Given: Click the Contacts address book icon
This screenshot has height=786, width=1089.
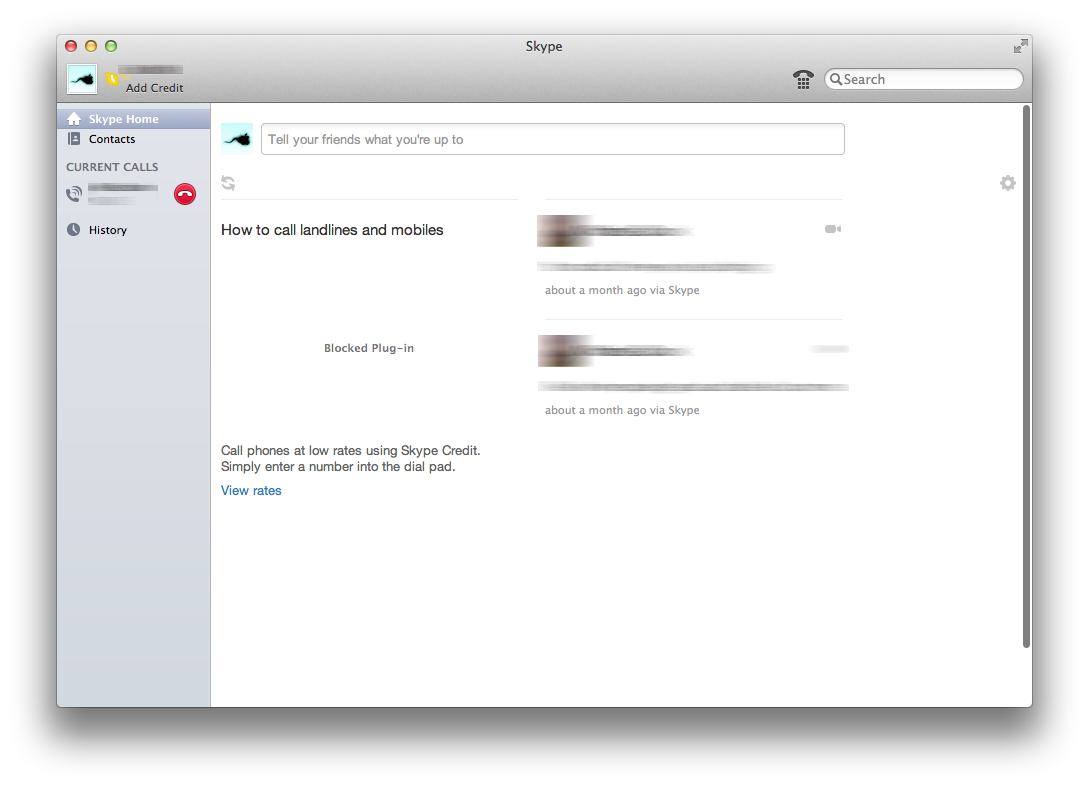Looking at the screenshot, I should click(x=74, y=139).
